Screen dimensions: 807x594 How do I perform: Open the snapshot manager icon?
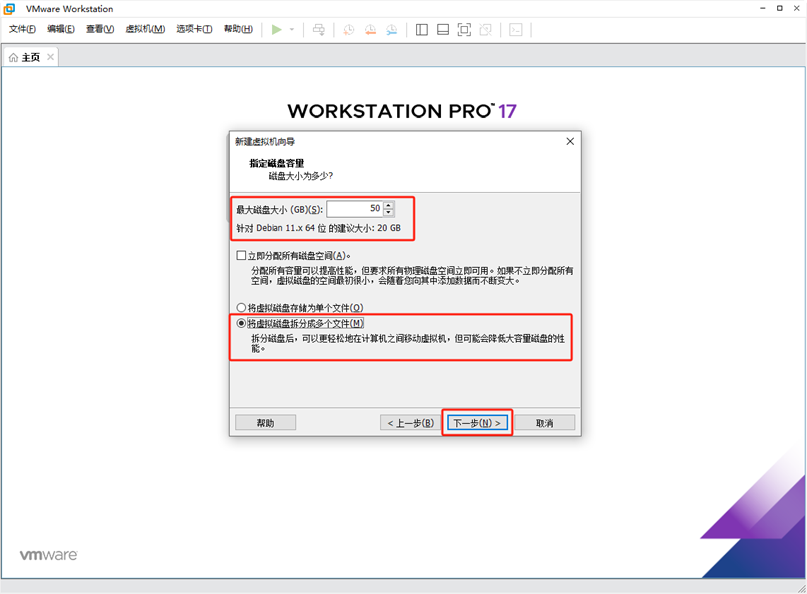(x=392, y=29)
